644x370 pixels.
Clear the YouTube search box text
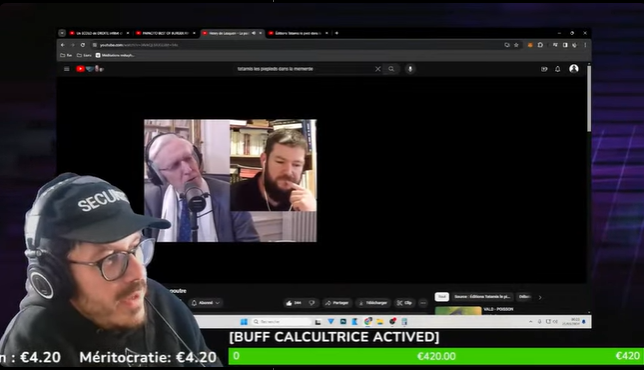[378, 69]
